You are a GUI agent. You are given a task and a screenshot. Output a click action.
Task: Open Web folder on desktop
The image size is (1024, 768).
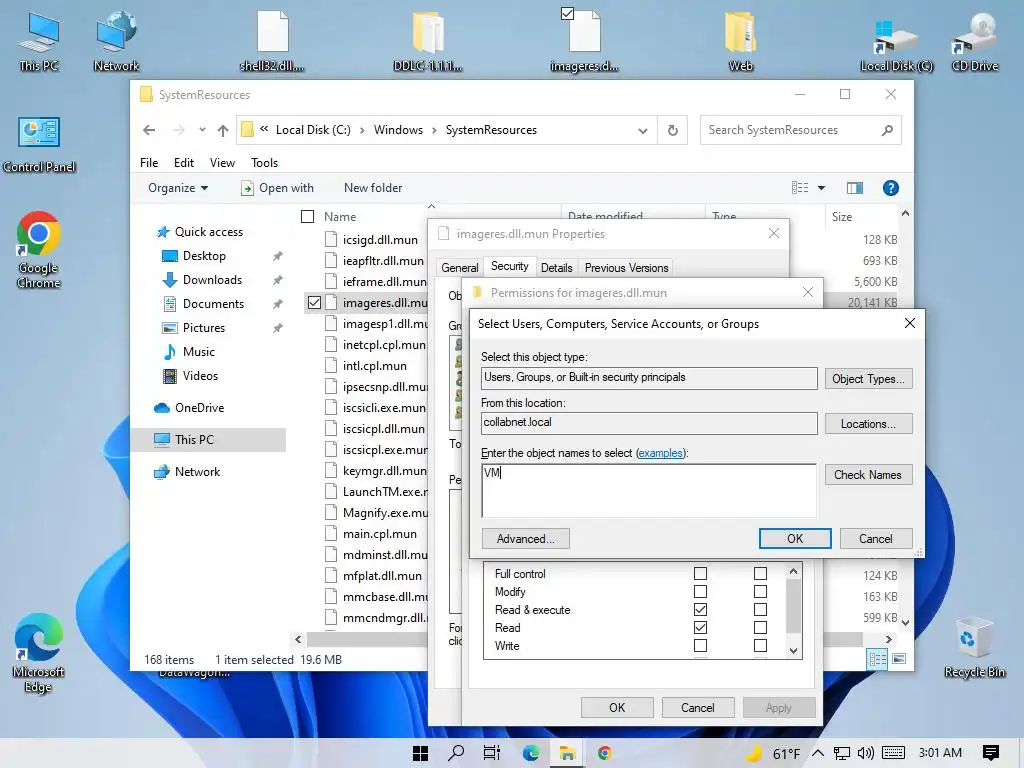pyautogui.click(x=740, y=40)
